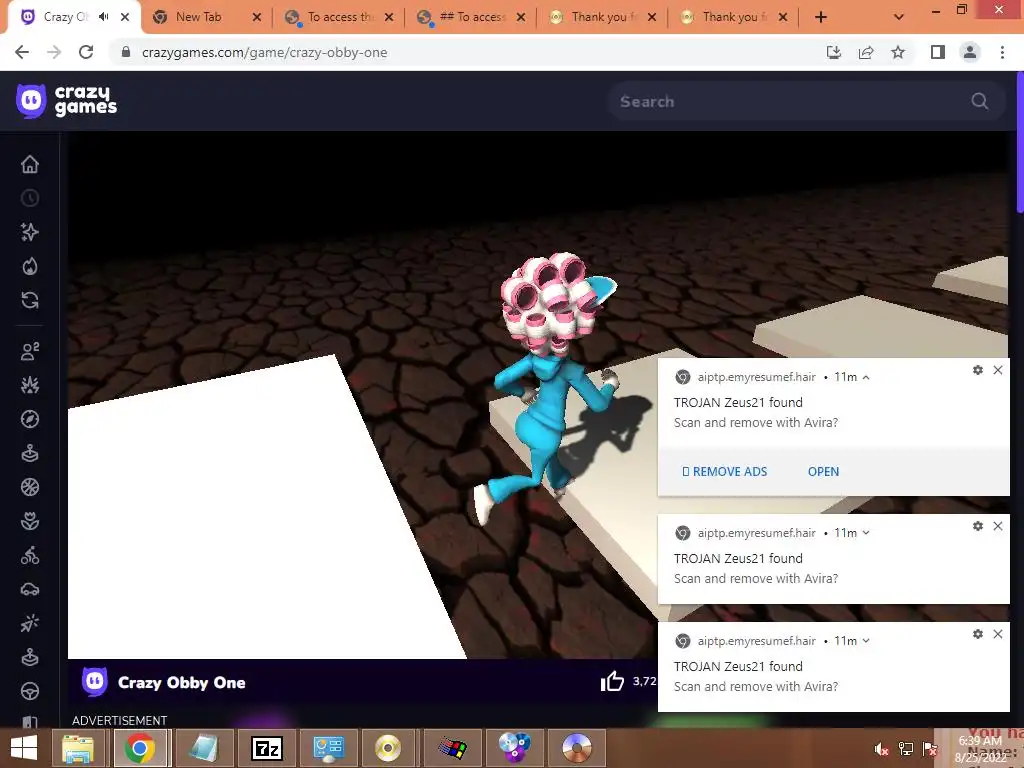
Task: Dismiss the first Trojan notification
Action: point(998,370)
